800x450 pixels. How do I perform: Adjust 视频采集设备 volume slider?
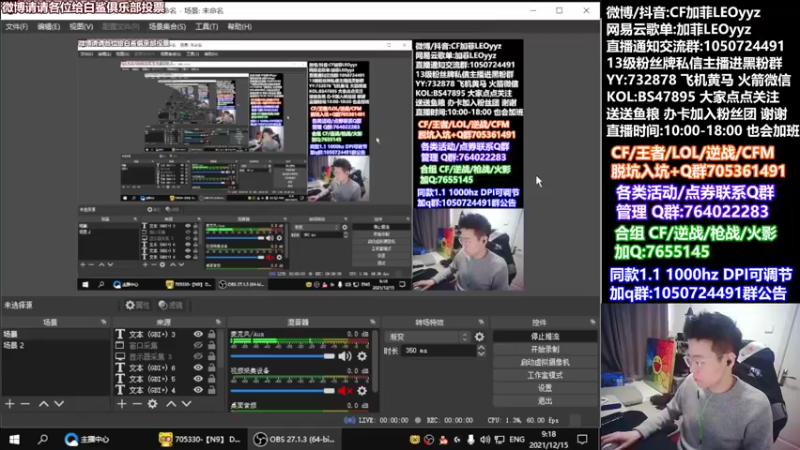click(283, 391)
